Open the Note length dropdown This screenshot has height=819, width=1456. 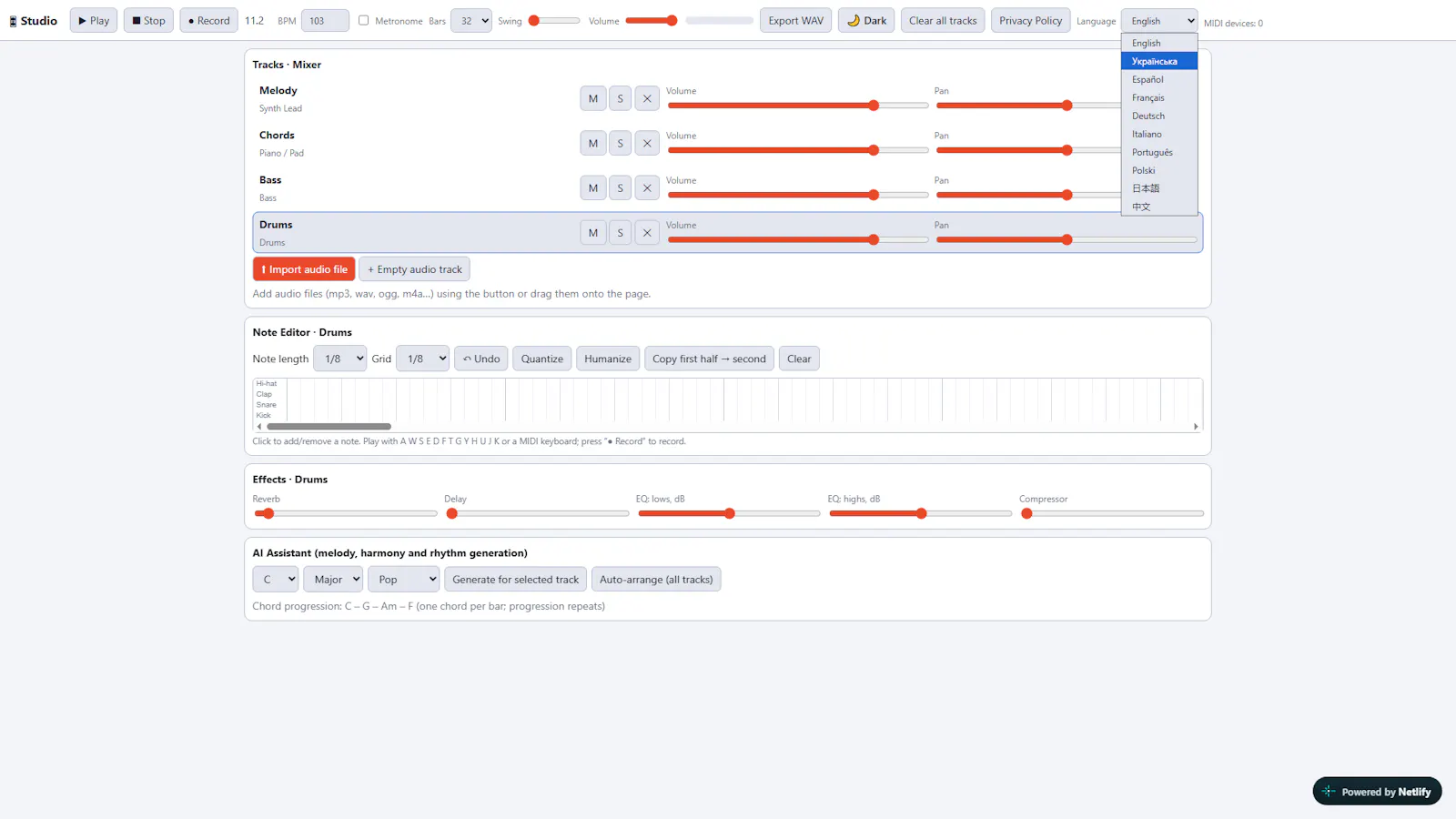coord(340,359)
